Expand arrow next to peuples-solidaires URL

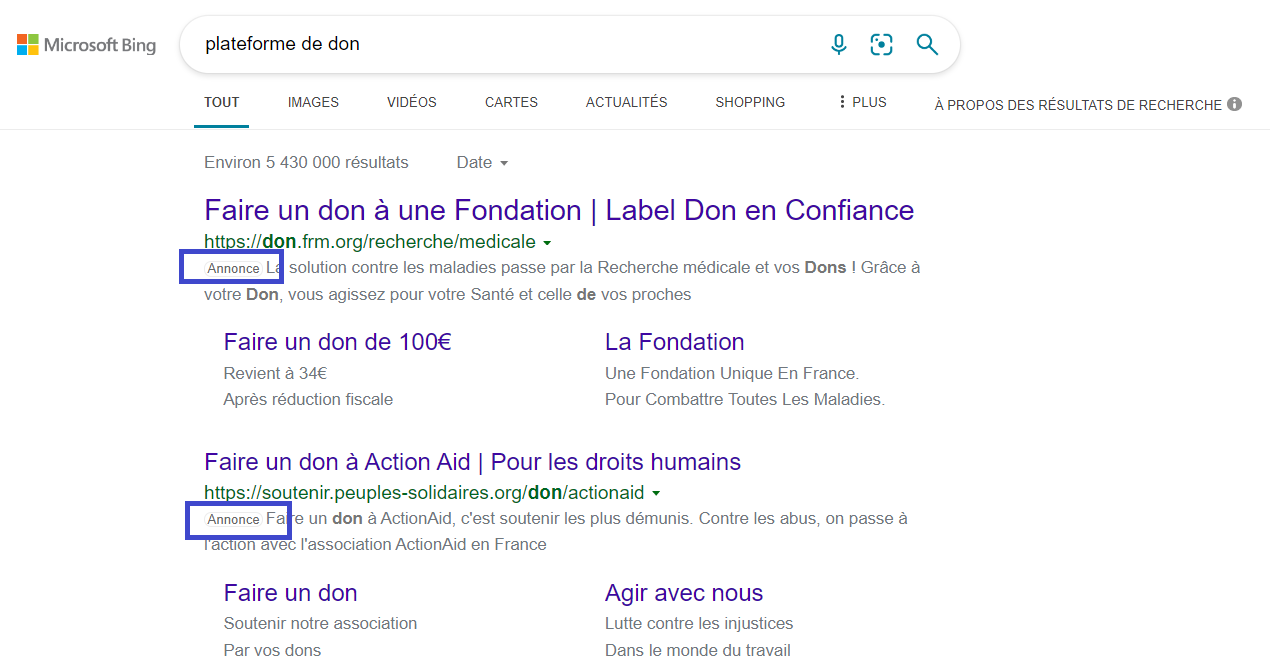[656, 493]
